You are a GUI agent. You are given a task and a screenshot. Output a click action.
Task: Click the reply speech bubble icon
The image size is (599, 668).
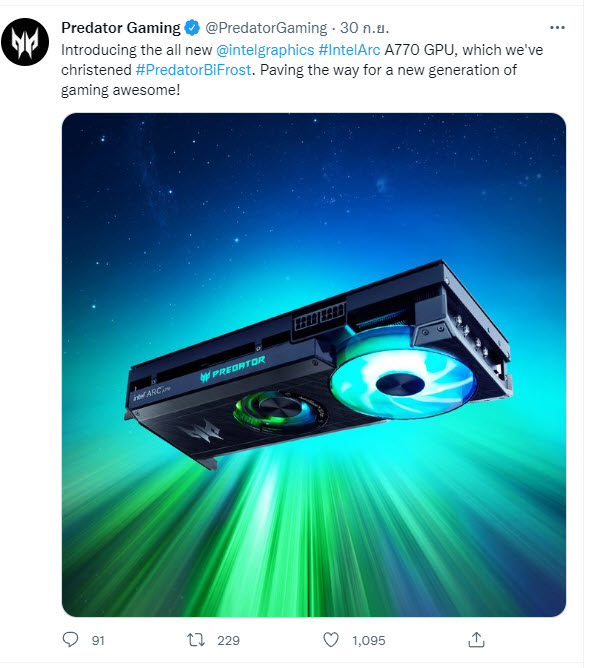(x=70, y=639)
